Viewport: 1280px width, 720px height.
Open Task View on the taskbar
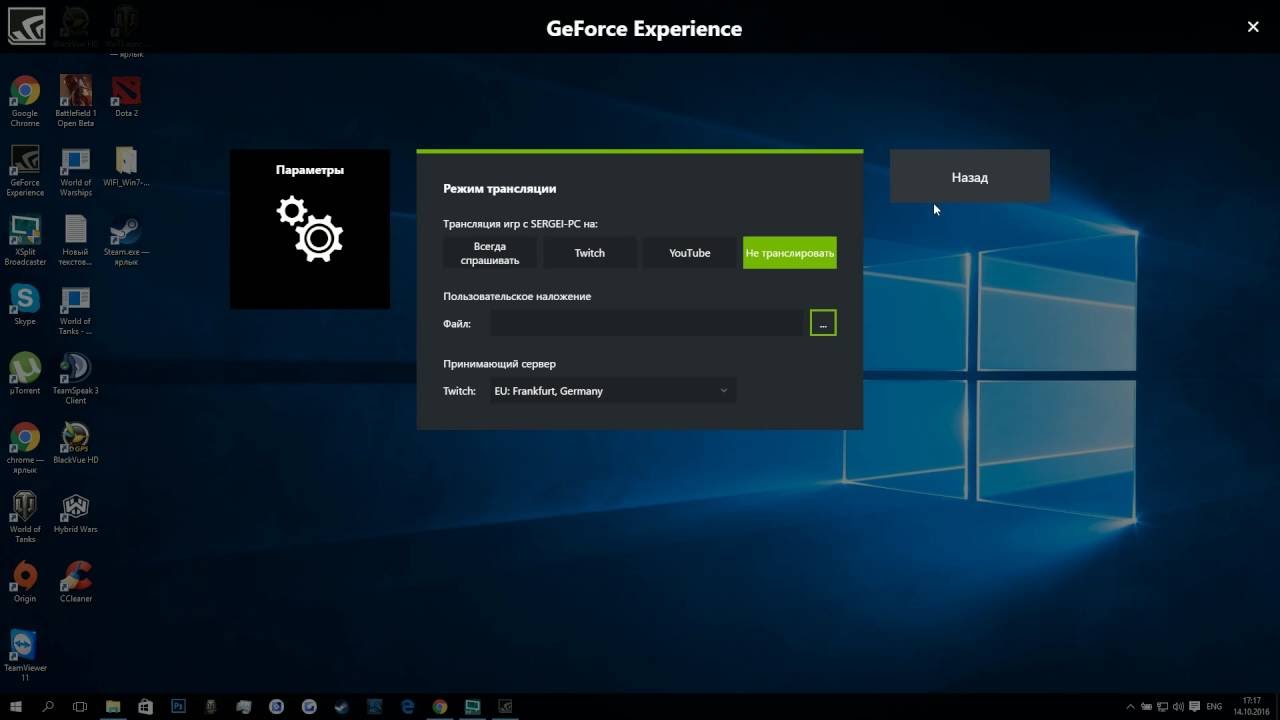[80, 707]
